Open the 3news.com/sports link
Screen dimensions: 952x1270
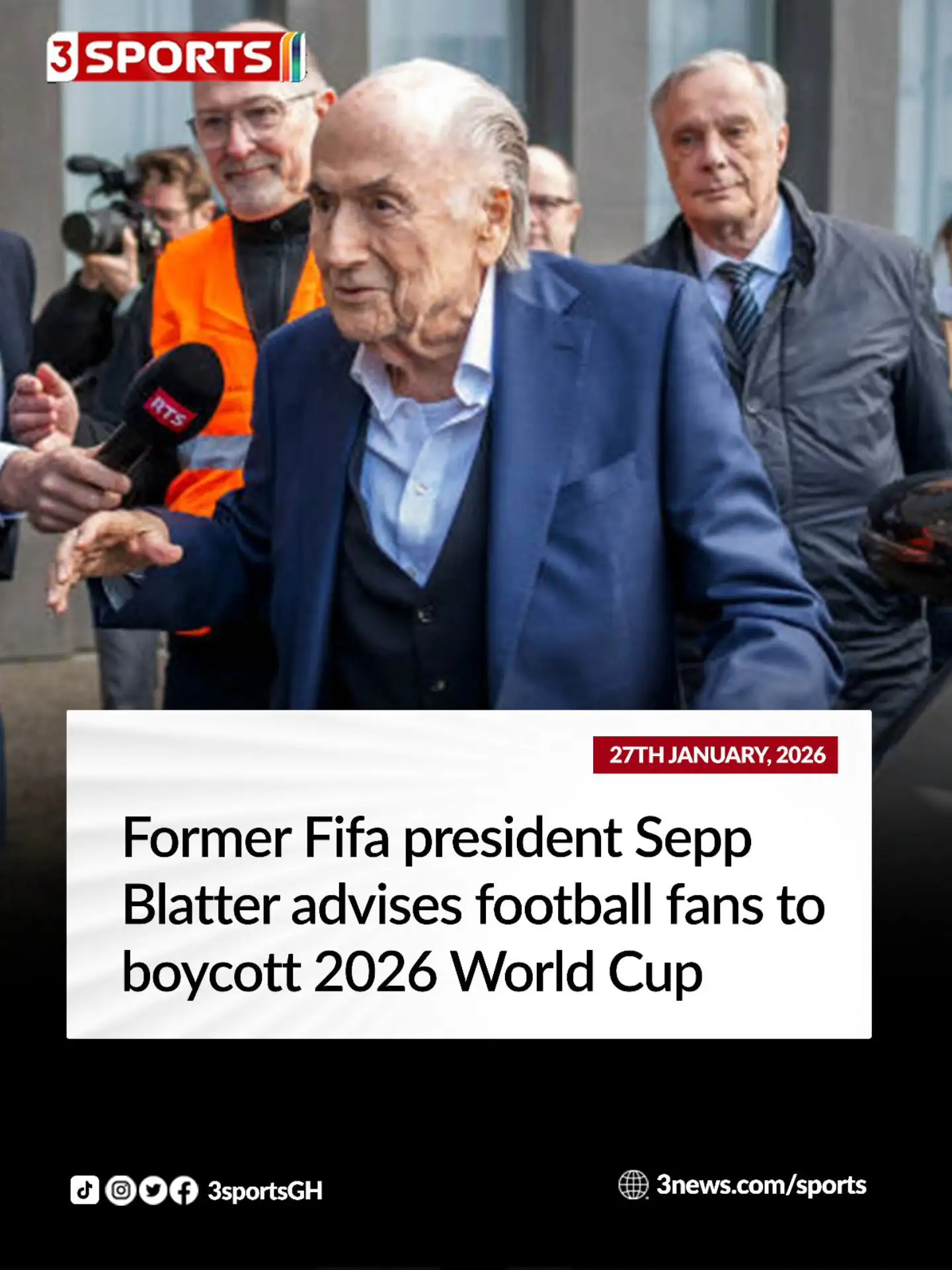(761, 1185)
